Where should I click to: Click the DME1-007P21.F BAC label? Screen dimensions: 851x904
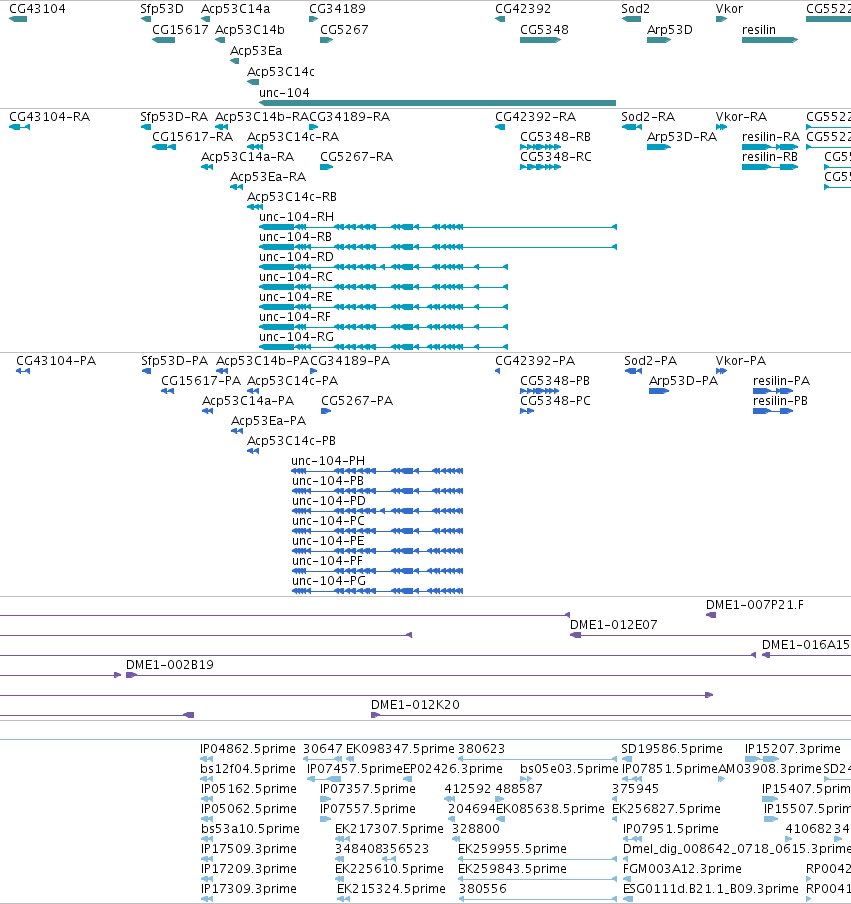pyautogui.click(x=755, y=605)
